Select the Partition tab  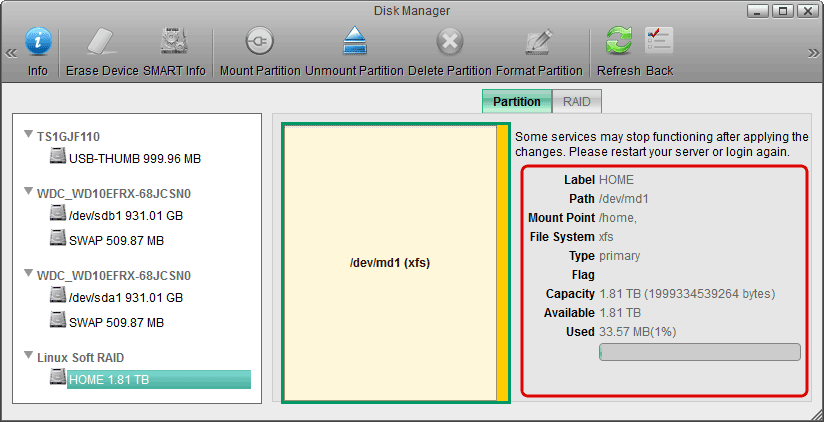pos(517,101)
